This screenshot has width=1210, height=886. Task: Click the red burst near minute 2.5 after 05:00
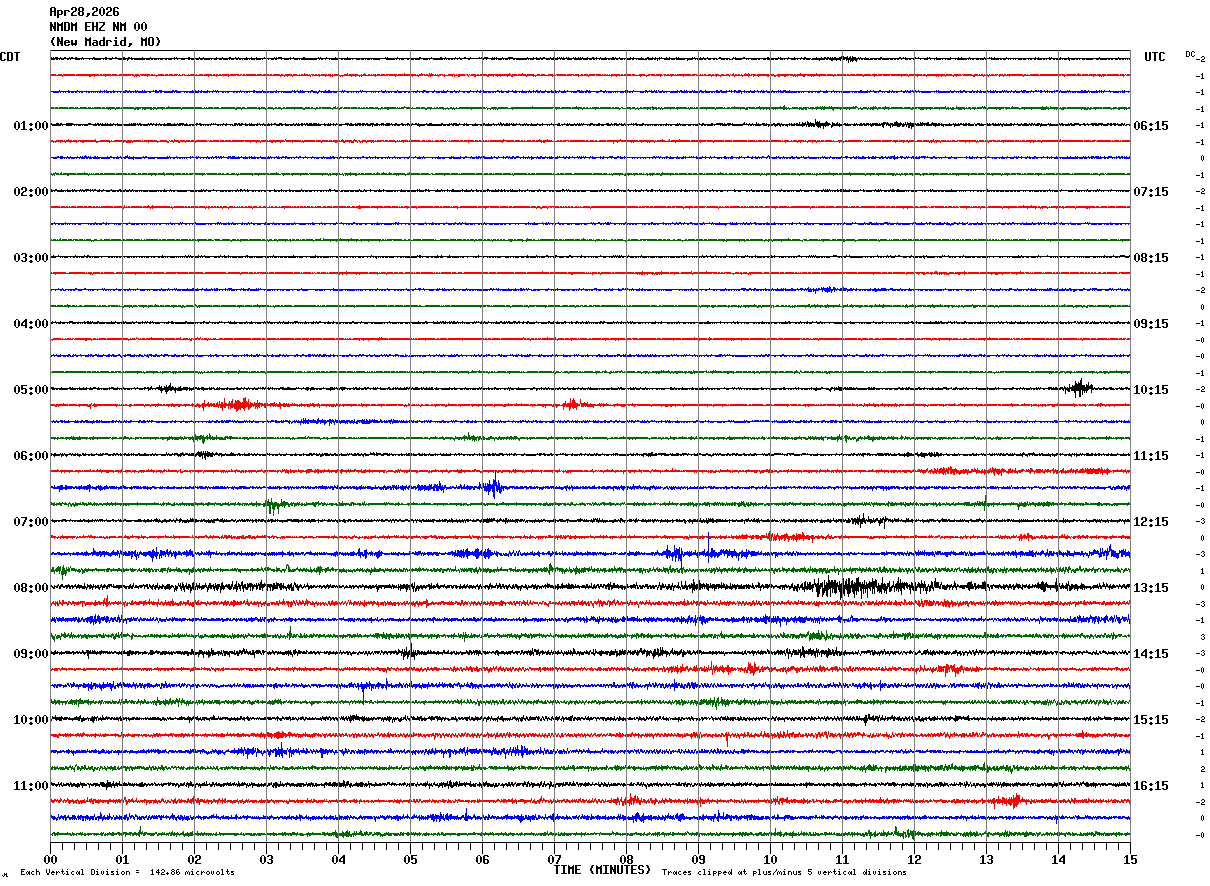237,404
